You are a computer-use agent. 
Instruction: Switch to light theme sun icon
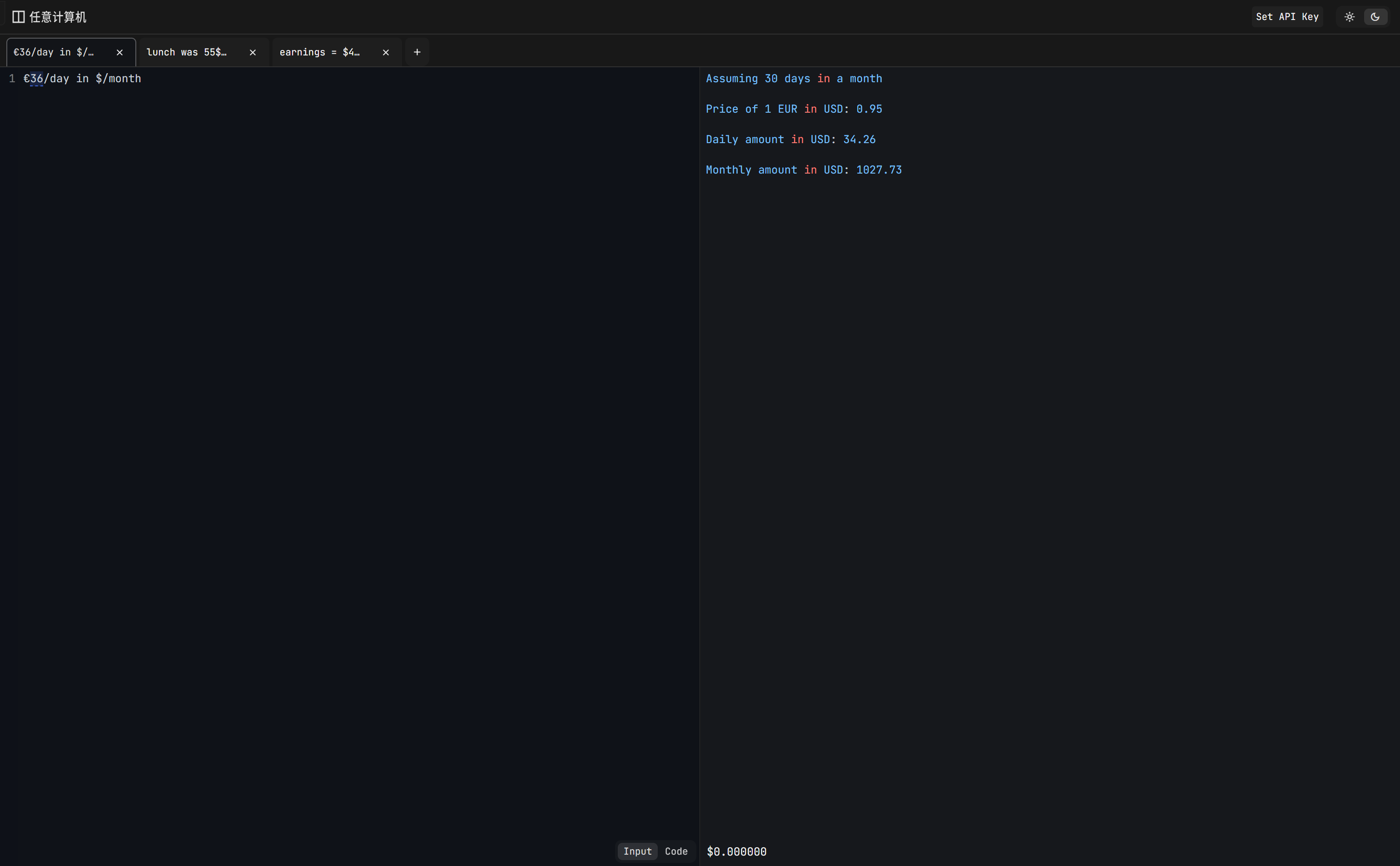(x=1349, y=17)
